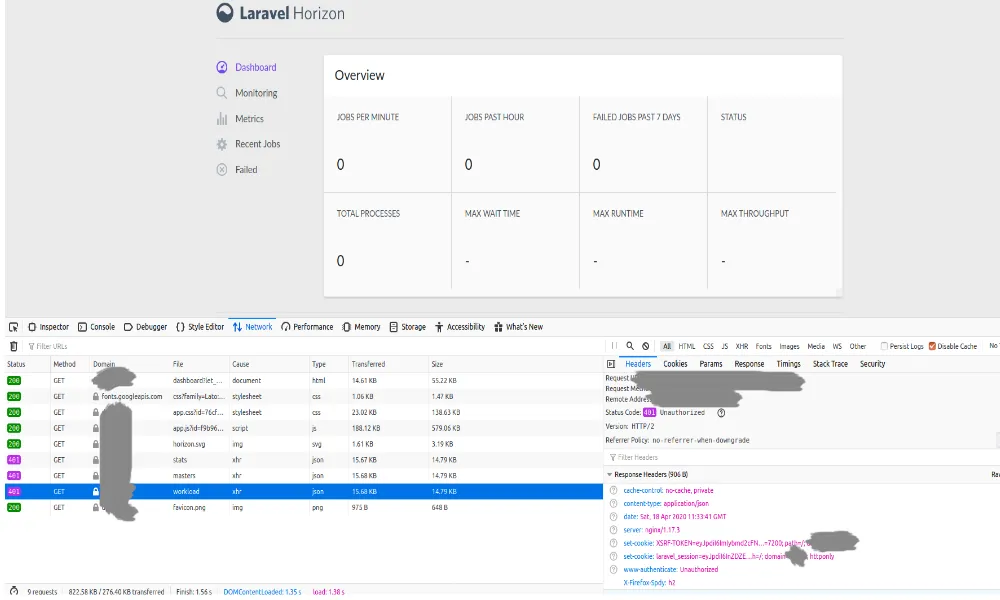This screenshot has width=1000, height=600.
Task: Click the stopwatch performance analysis icon in status bar
Action: tap(14, 591)
